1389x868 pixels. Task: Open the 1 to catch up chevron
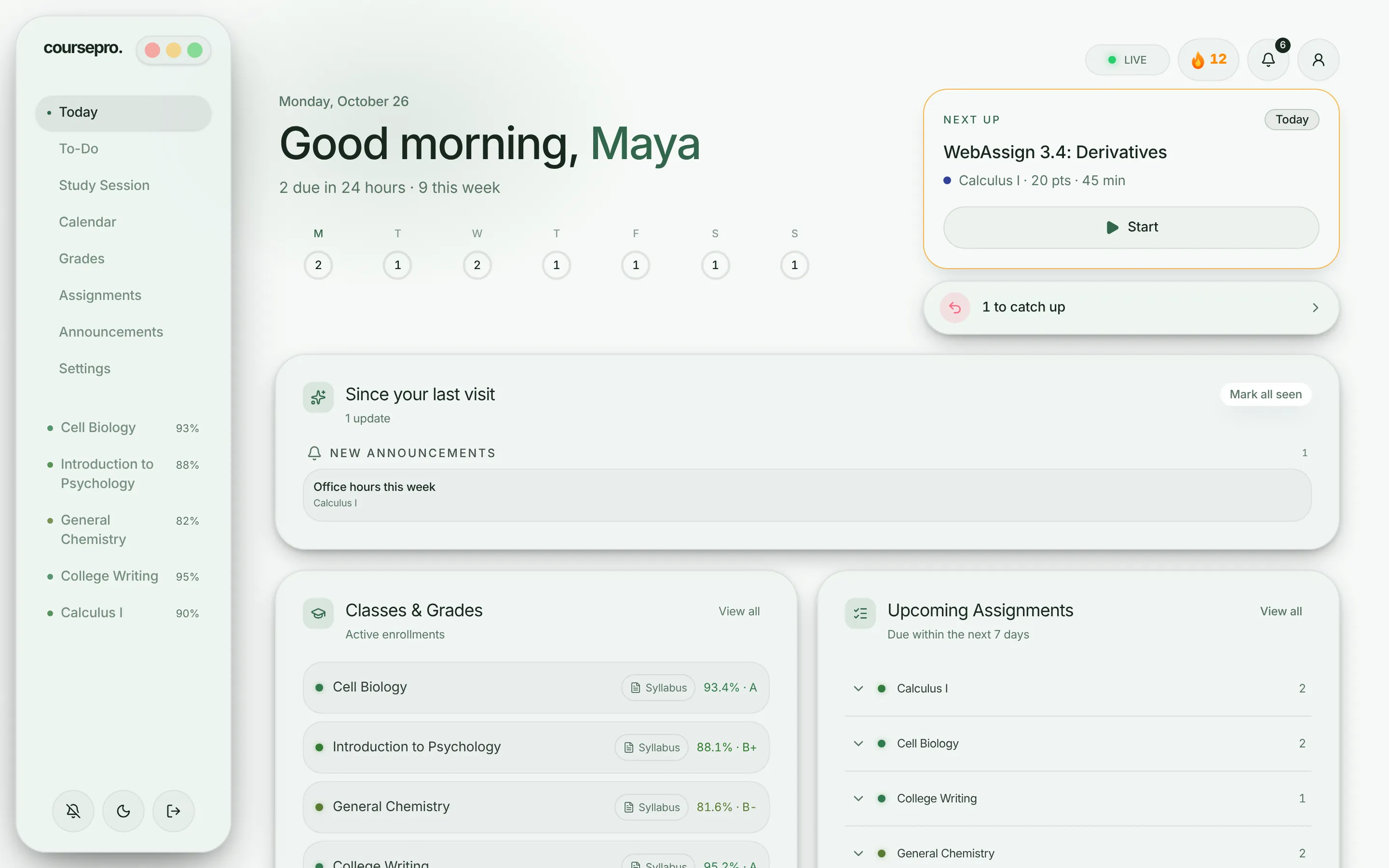(1315, 308)
